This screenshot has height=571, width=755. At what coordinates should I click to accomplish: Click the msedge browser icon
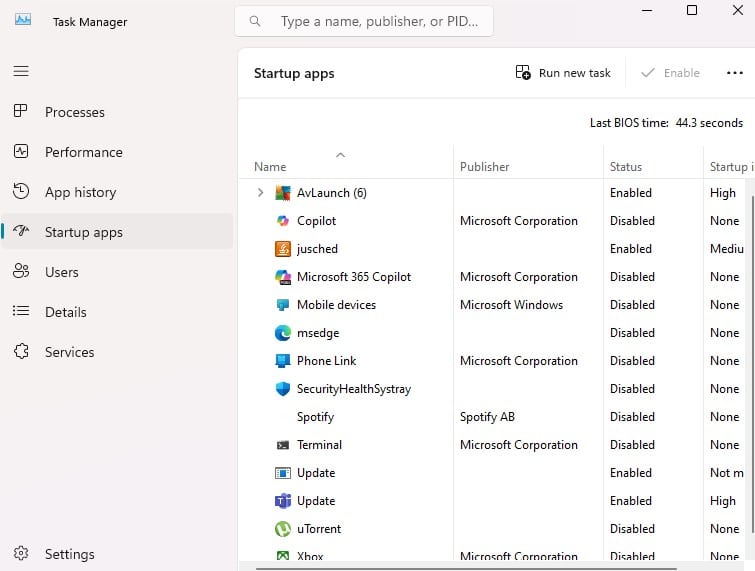[283, 333]
